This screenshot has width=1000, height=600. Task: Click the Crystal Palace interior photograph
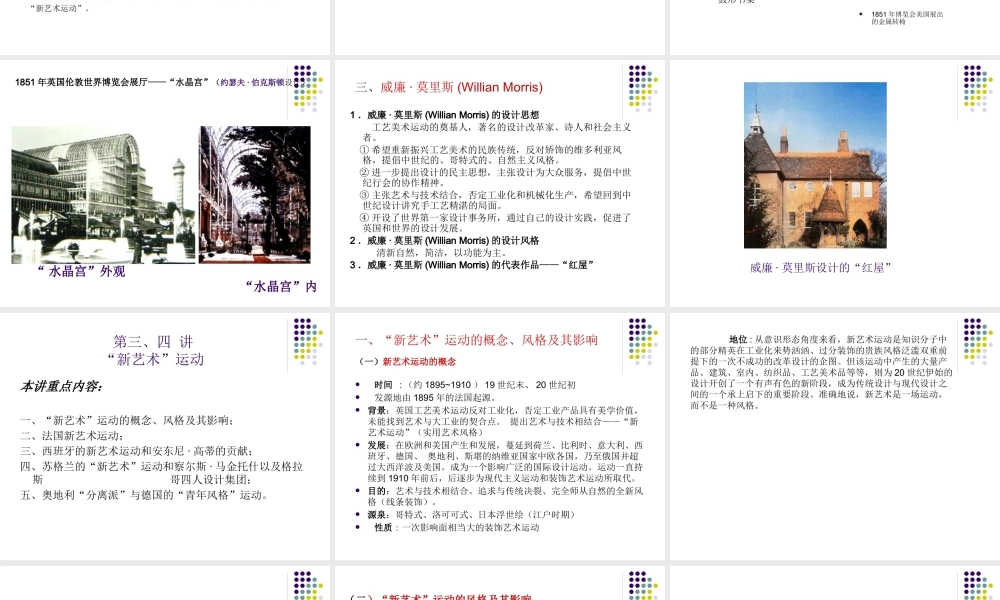tap(255, 194)
